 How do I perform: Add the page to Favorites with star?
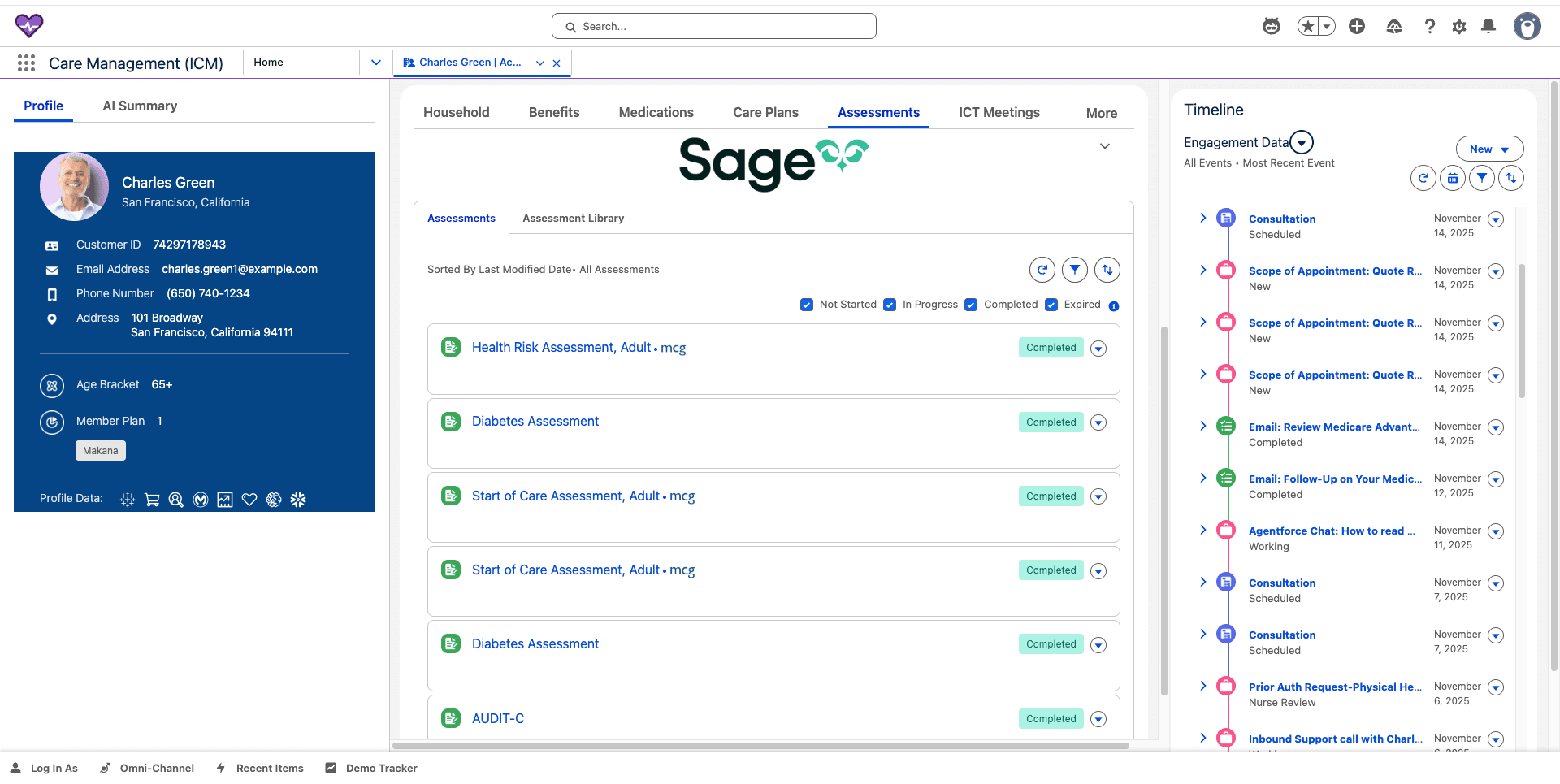click(x=1308, y=26)
